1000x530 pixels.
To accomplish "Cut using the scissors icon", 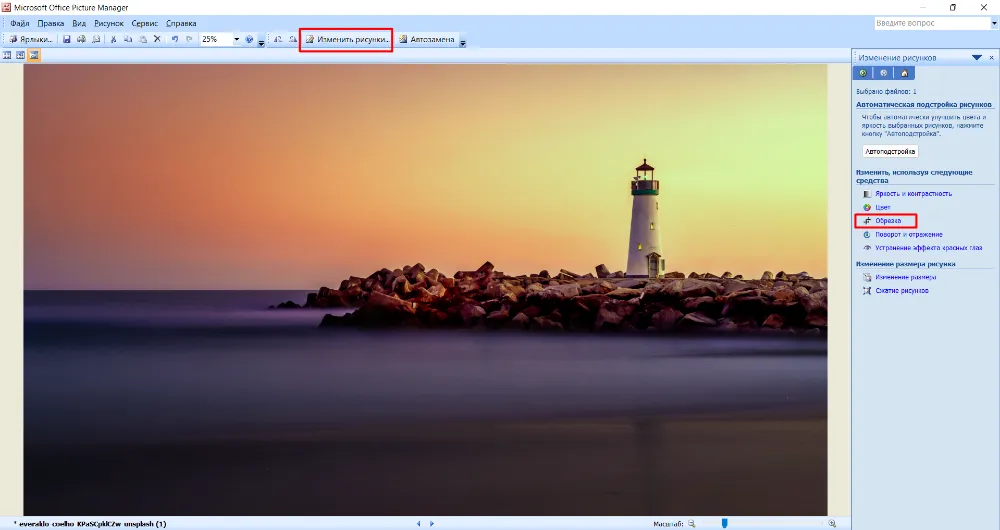I will (114, 39).
